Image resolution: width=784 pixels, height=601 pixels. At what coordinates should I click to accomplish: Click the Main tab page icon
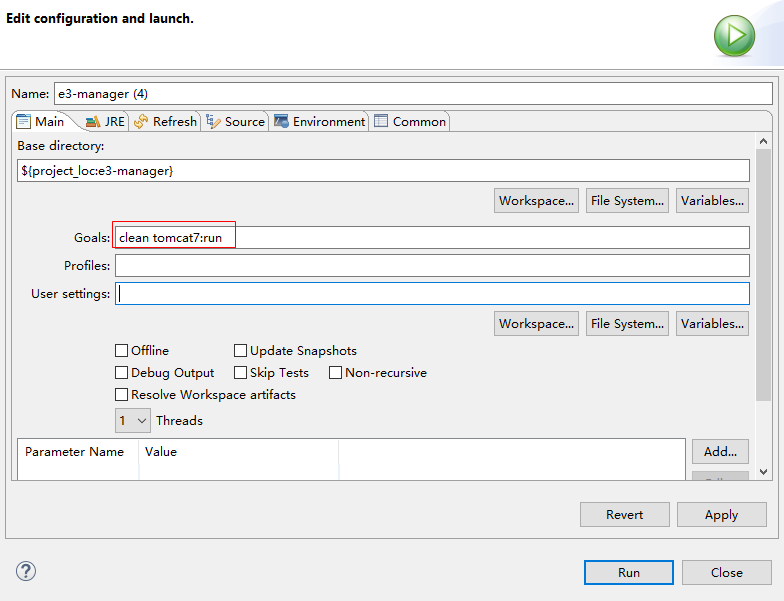24,122
